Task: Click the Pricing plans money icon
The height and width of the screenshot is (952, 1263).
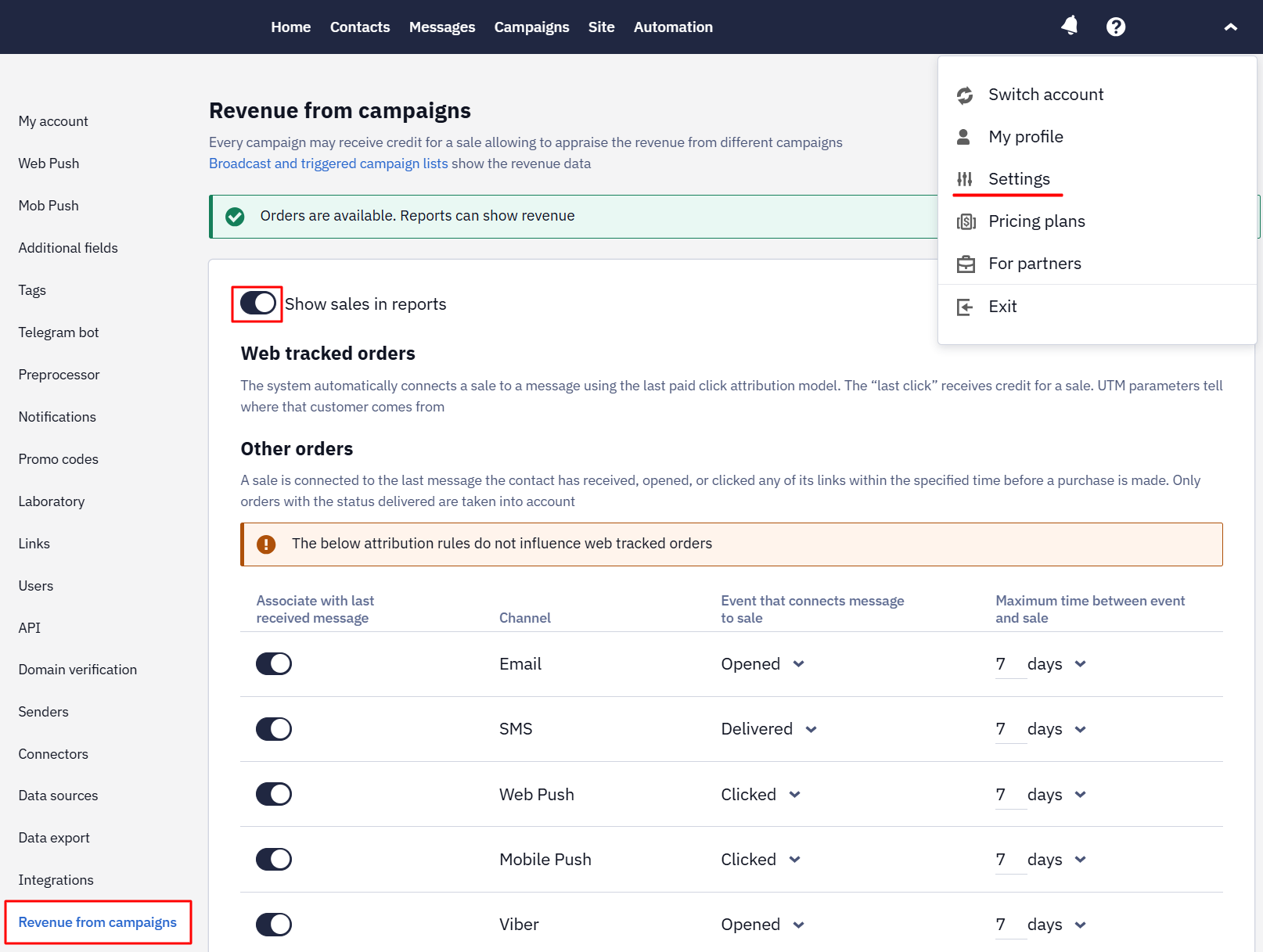Action: 966,221
